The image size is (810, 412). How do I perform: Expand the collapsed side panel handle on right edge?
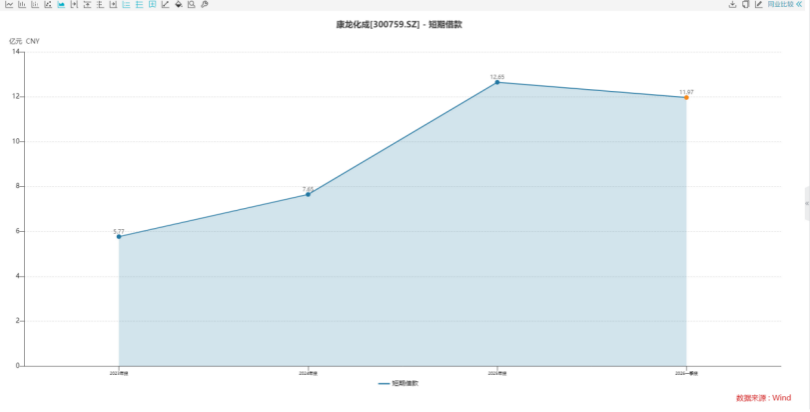[807, 203]
